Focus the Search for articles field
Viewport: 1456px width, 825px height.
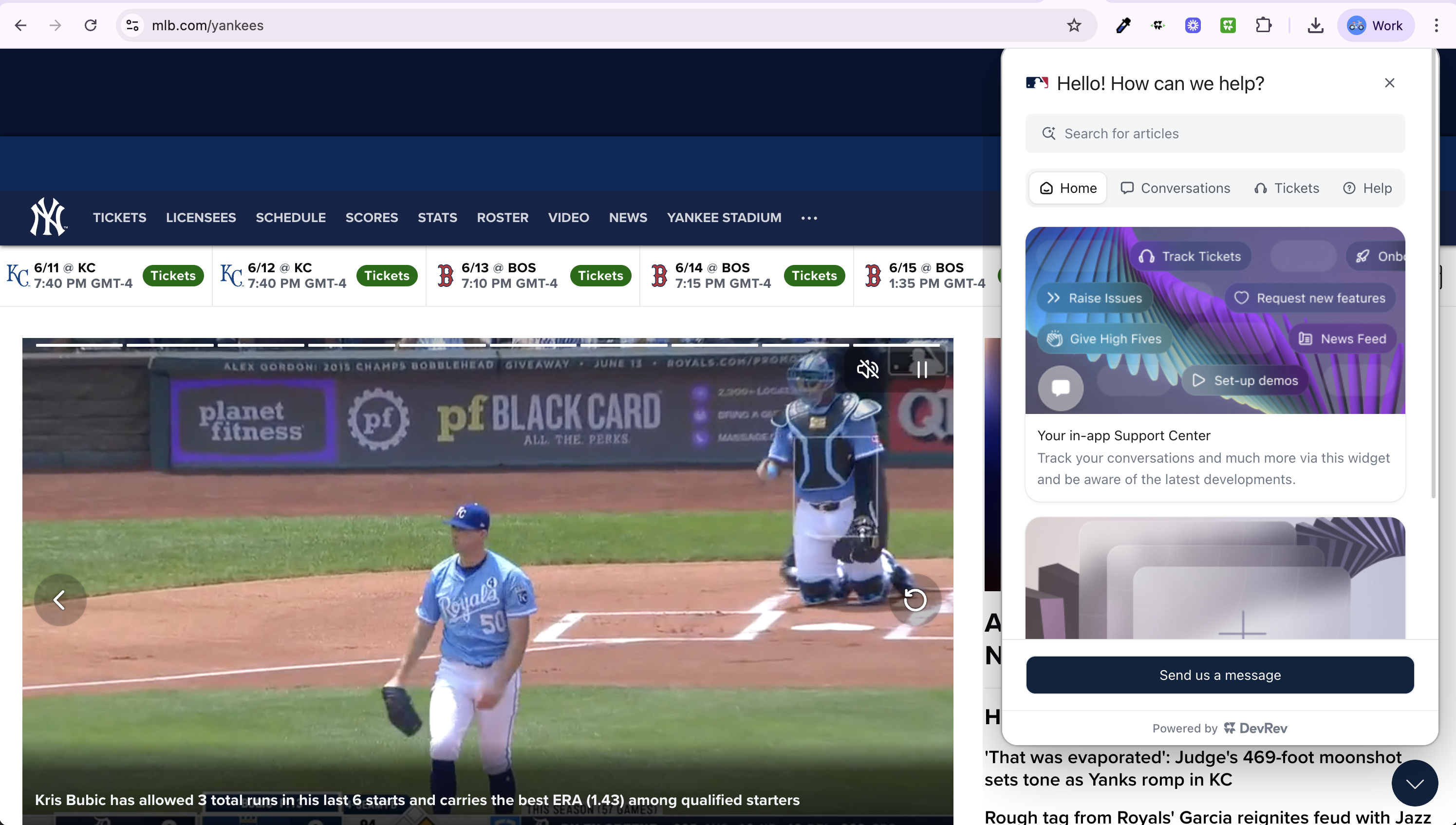pyautogui.click(x=1215, y=133)
